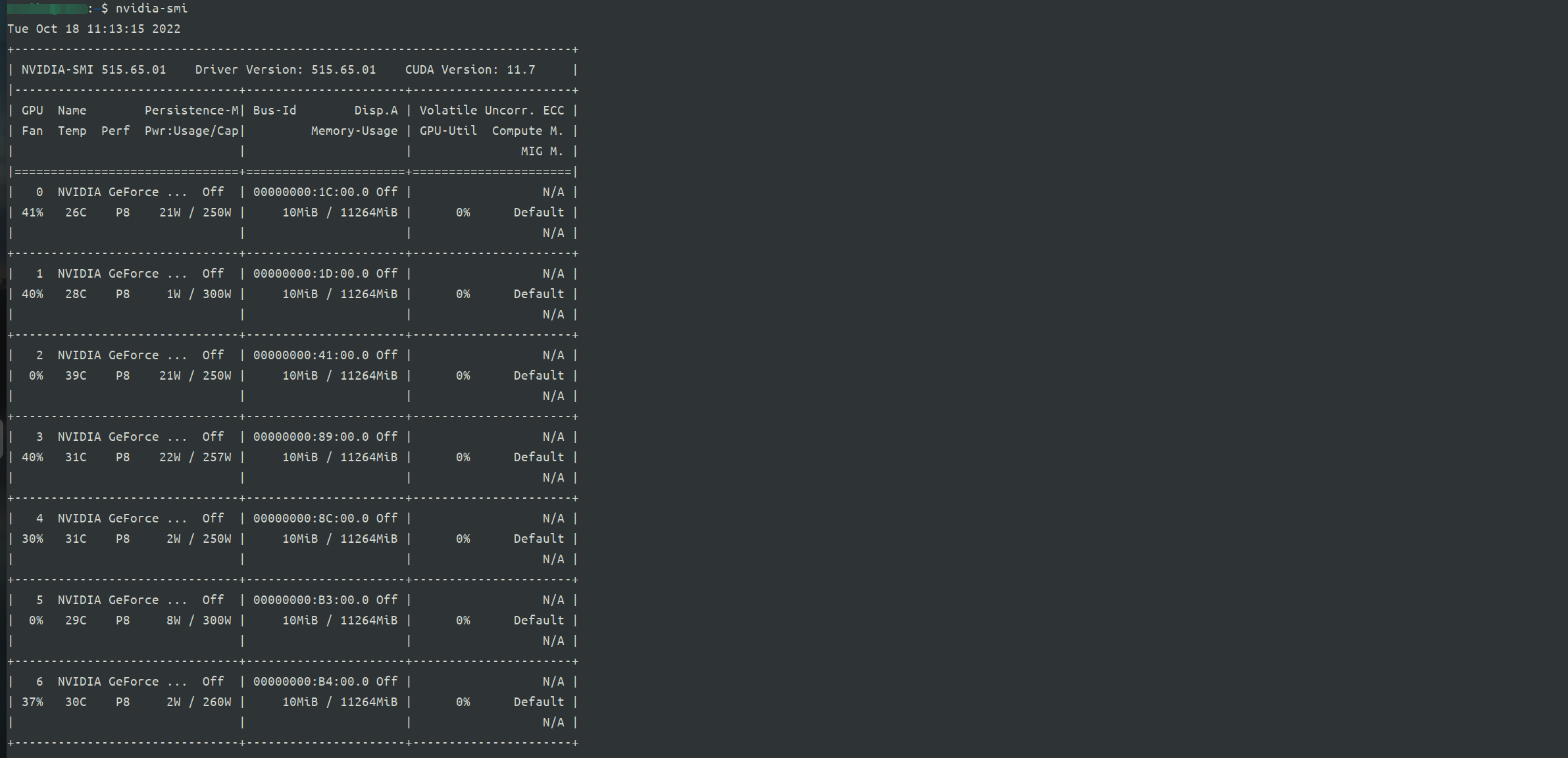This screenshot has height=758, width=1568.
Task: Select 'CUDA Version: 11.7' text
Action: (470, 70)
